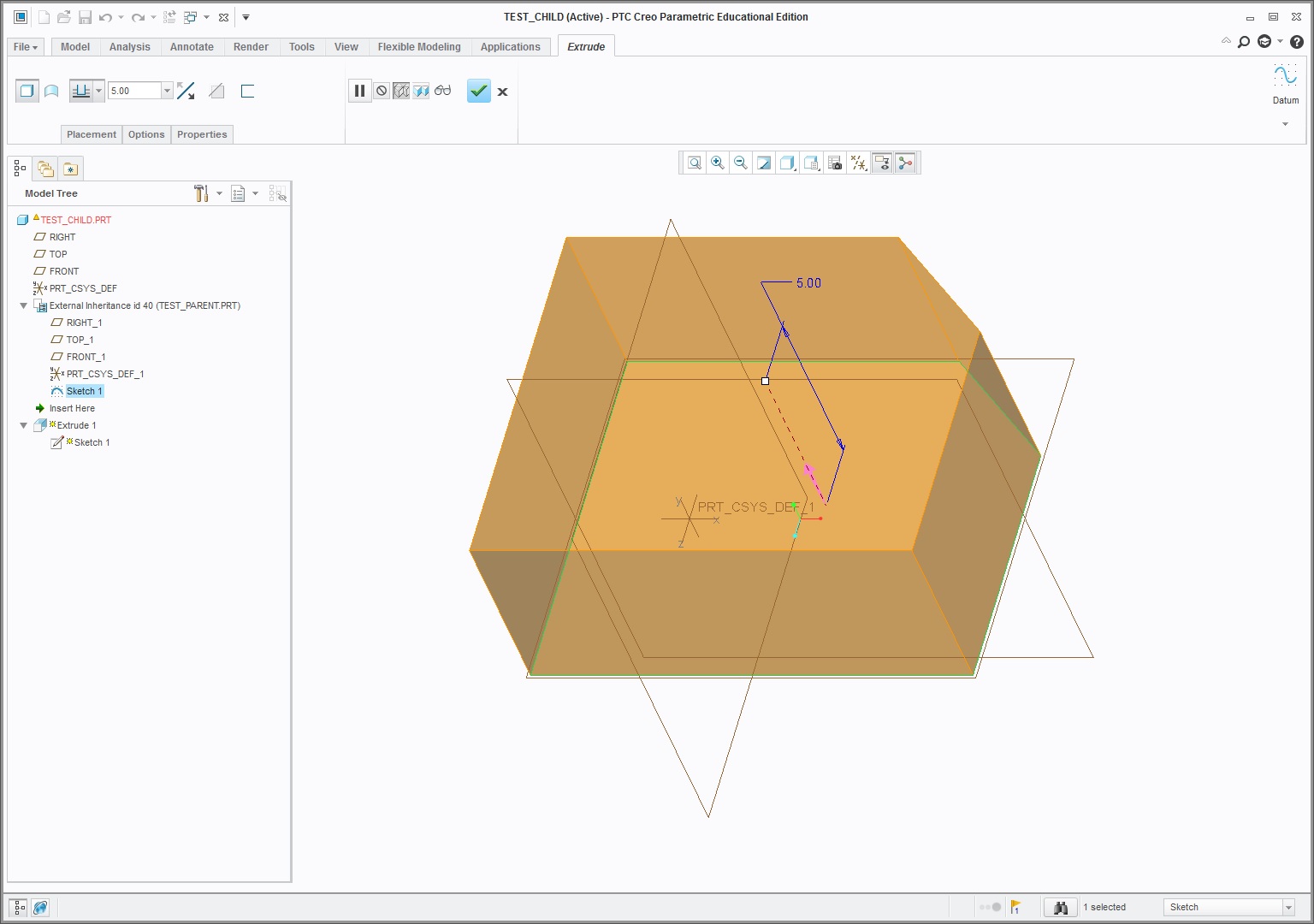Image resolution: width=1314 pixels, height=924 pixels.
Task: Repaint the graphics window
Action: 764,163
